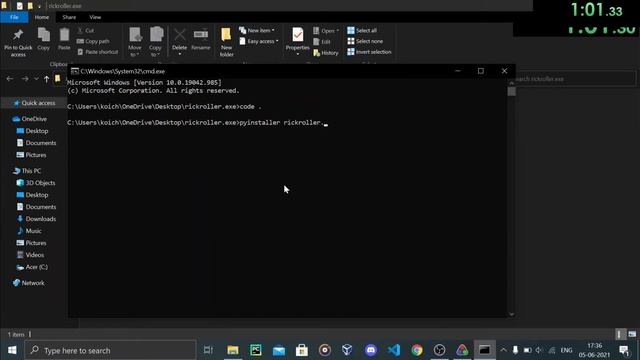This screenshot has width=640, height=360.
Task: Create a New folder from ribbon
Action: coord(226,42)
